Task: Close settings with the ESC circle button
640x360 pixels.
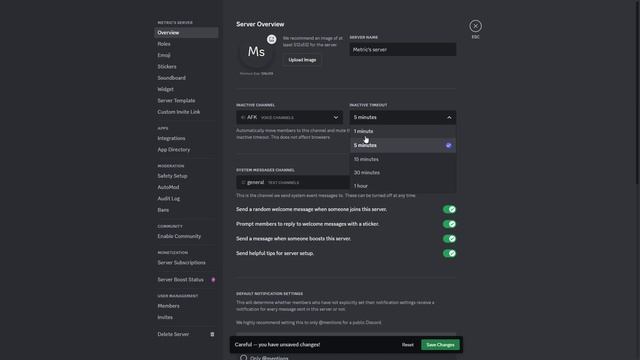Action: point(475,26)
